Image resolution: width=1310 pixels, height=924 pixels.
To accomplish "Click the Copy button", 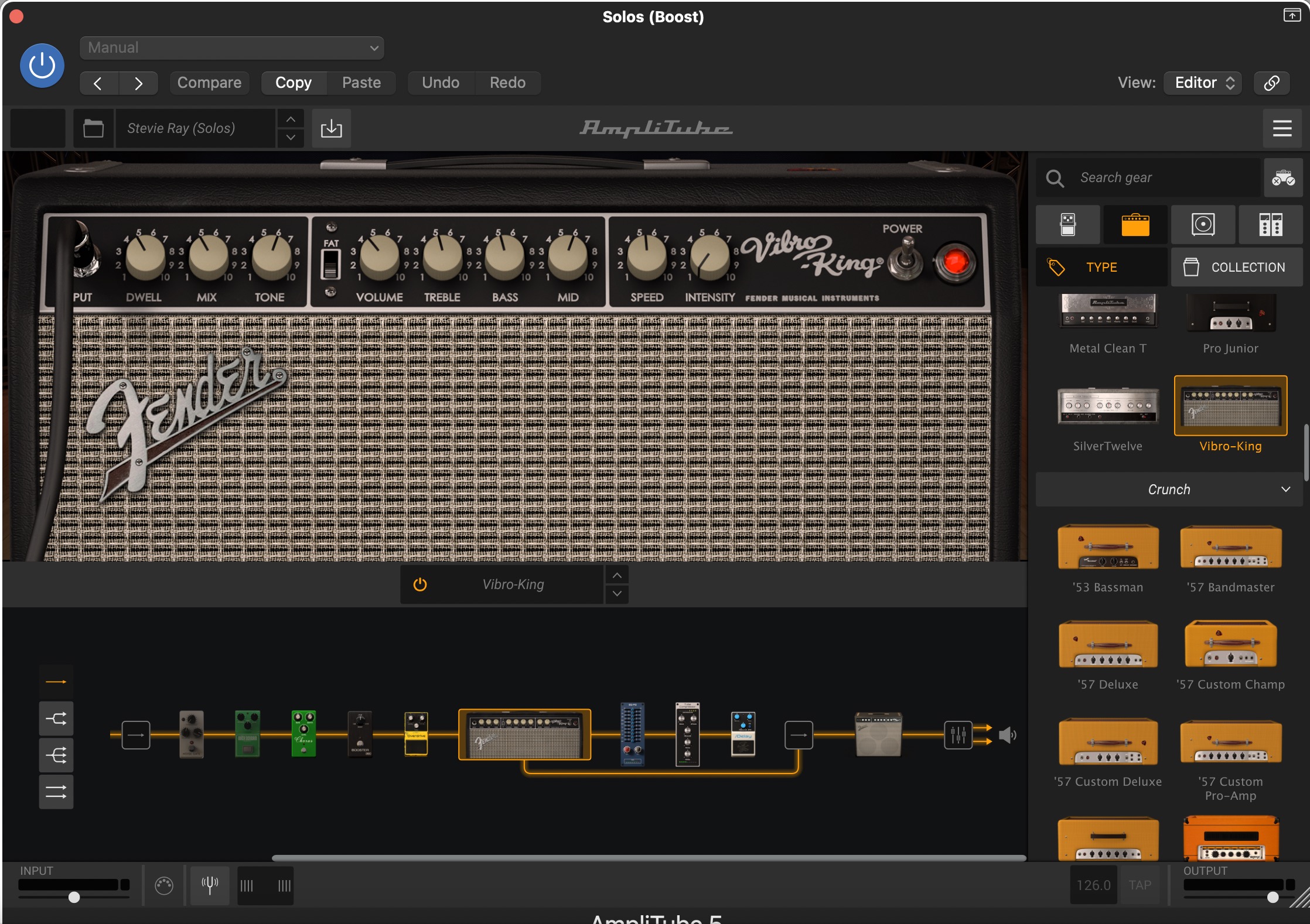I will coord(294,83).
